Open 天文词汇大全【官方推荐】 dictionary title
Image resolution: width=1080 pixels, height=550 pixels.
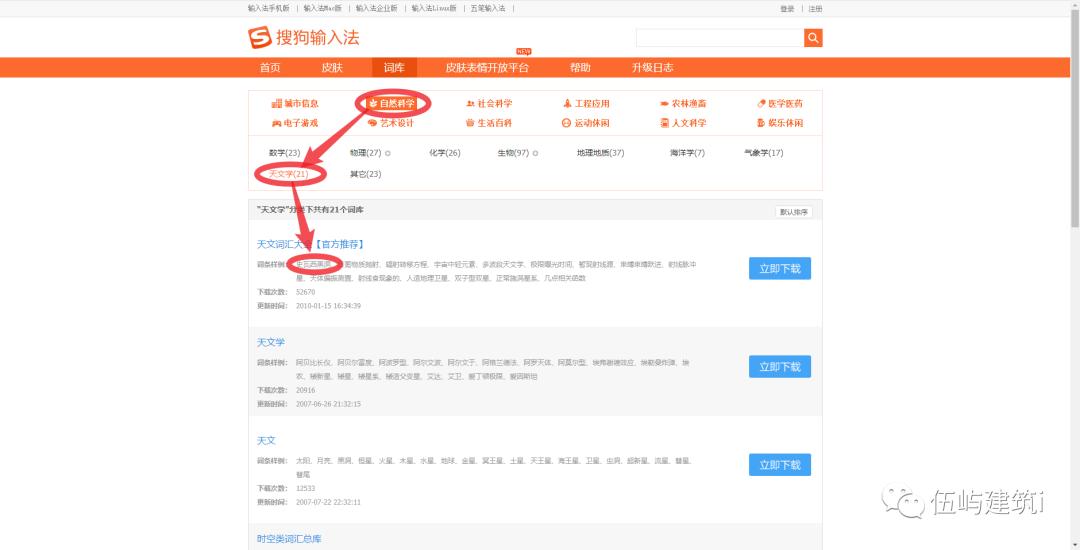(x=310, y=244)
